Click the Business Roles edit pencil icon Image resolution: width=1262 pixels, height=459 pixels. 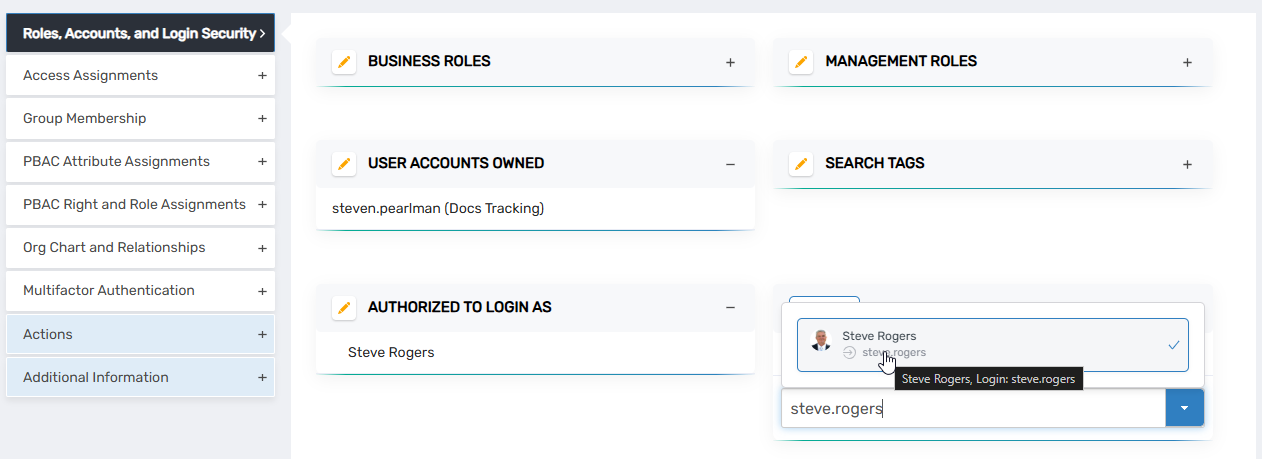click(x=344, y=62)
